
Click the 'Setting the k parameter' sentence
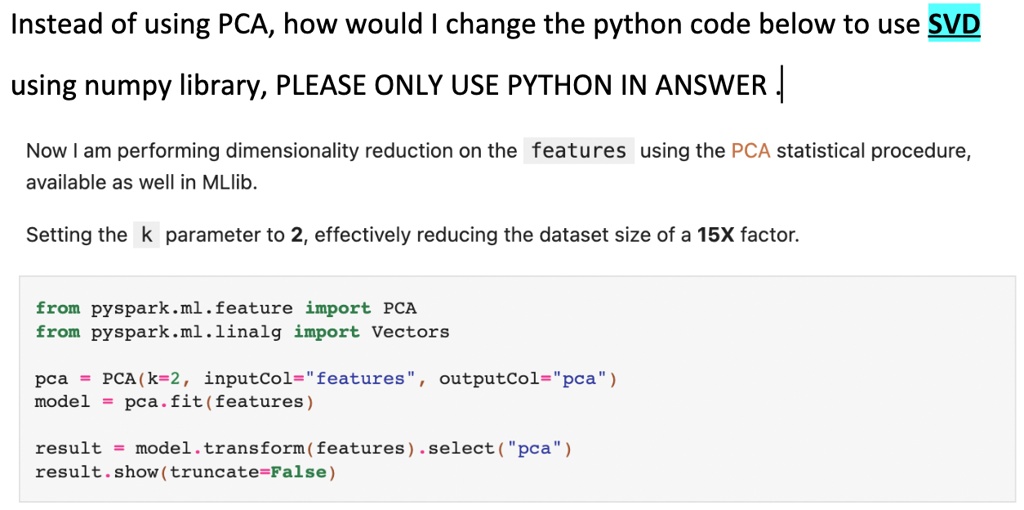click(413, 234)
